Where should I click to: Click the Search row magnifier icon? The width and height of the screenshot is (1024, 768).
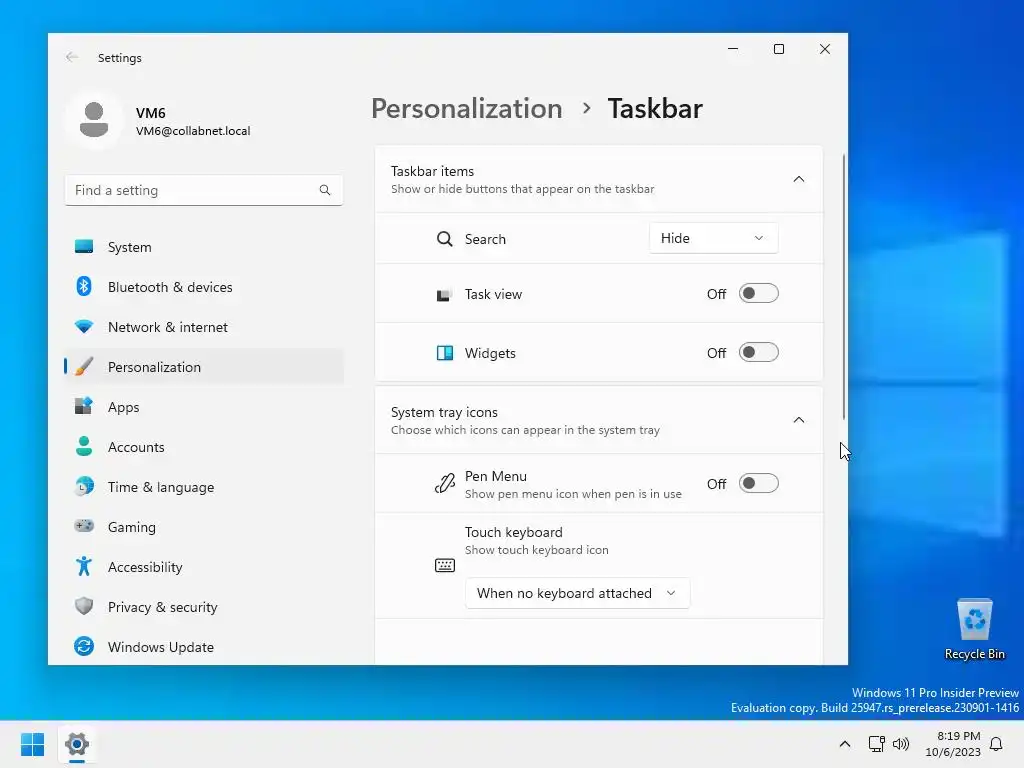[x=445, y=239]
